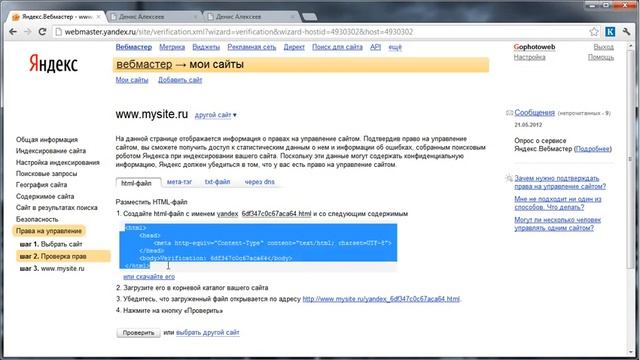Image resolution: width=640 pixels, height=360 pixels.
Task: Open the Виджеты top navigation link
Action: (x=206, y=47)
